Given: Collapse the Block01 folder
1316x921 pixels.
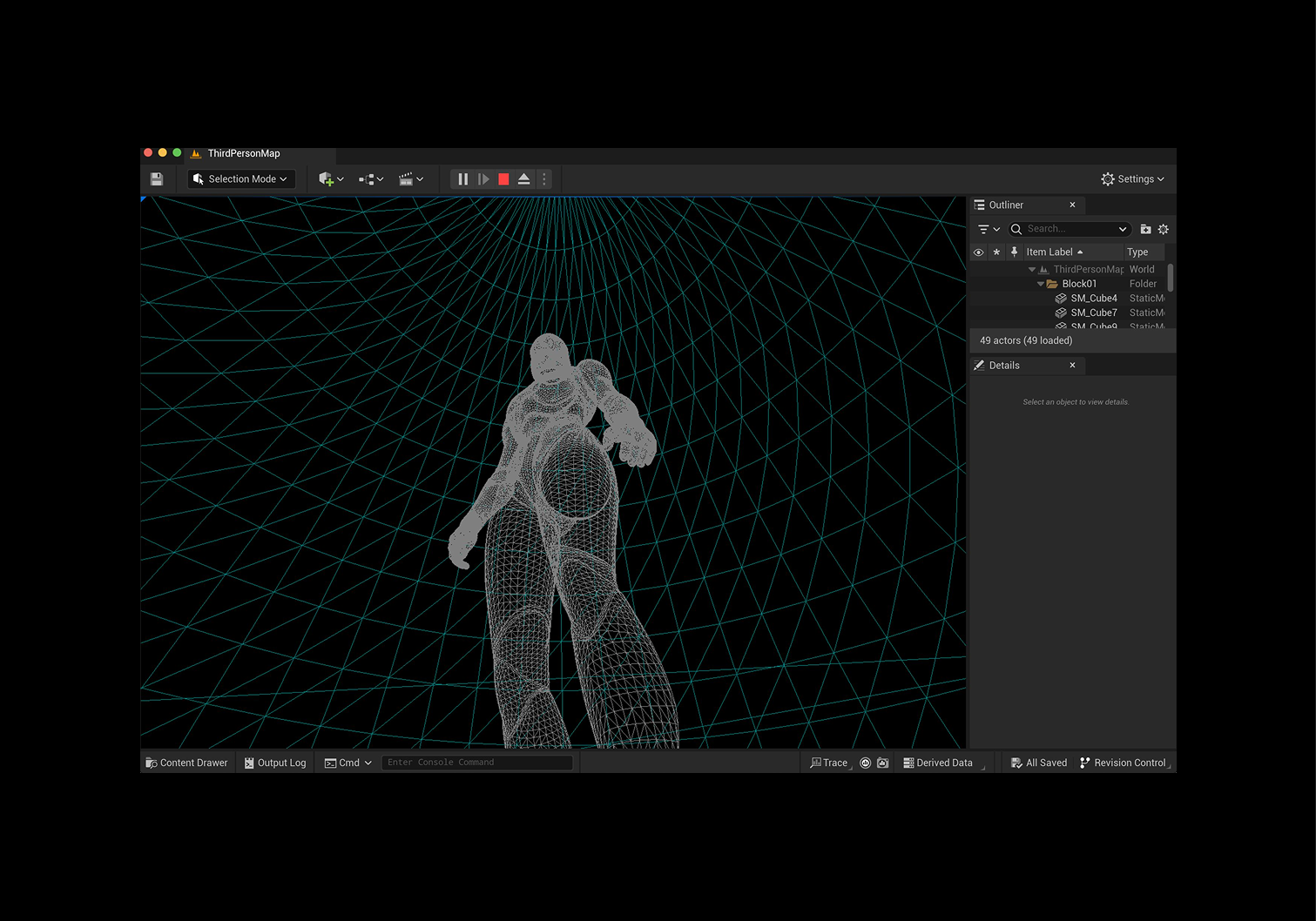Looking at the screenshot, I should click(1041, 284).
